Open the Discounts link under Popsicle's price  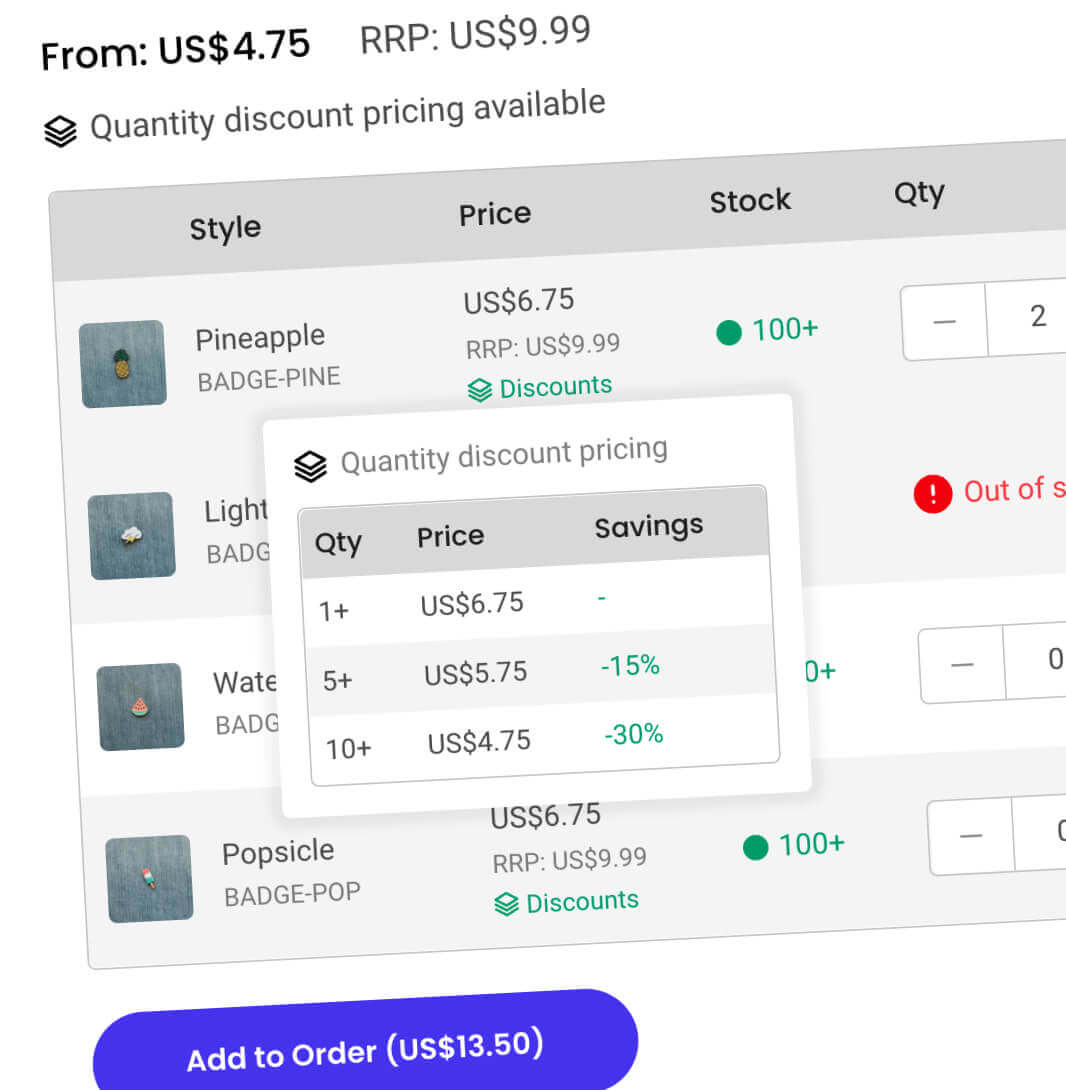582,901
